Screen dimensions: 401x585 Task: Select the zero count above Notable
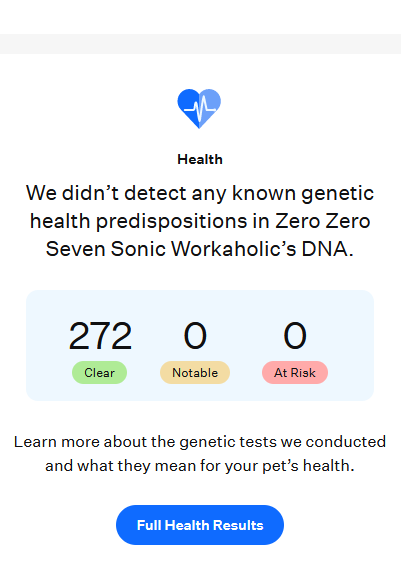pyautogui.click(x=195, y=336)
